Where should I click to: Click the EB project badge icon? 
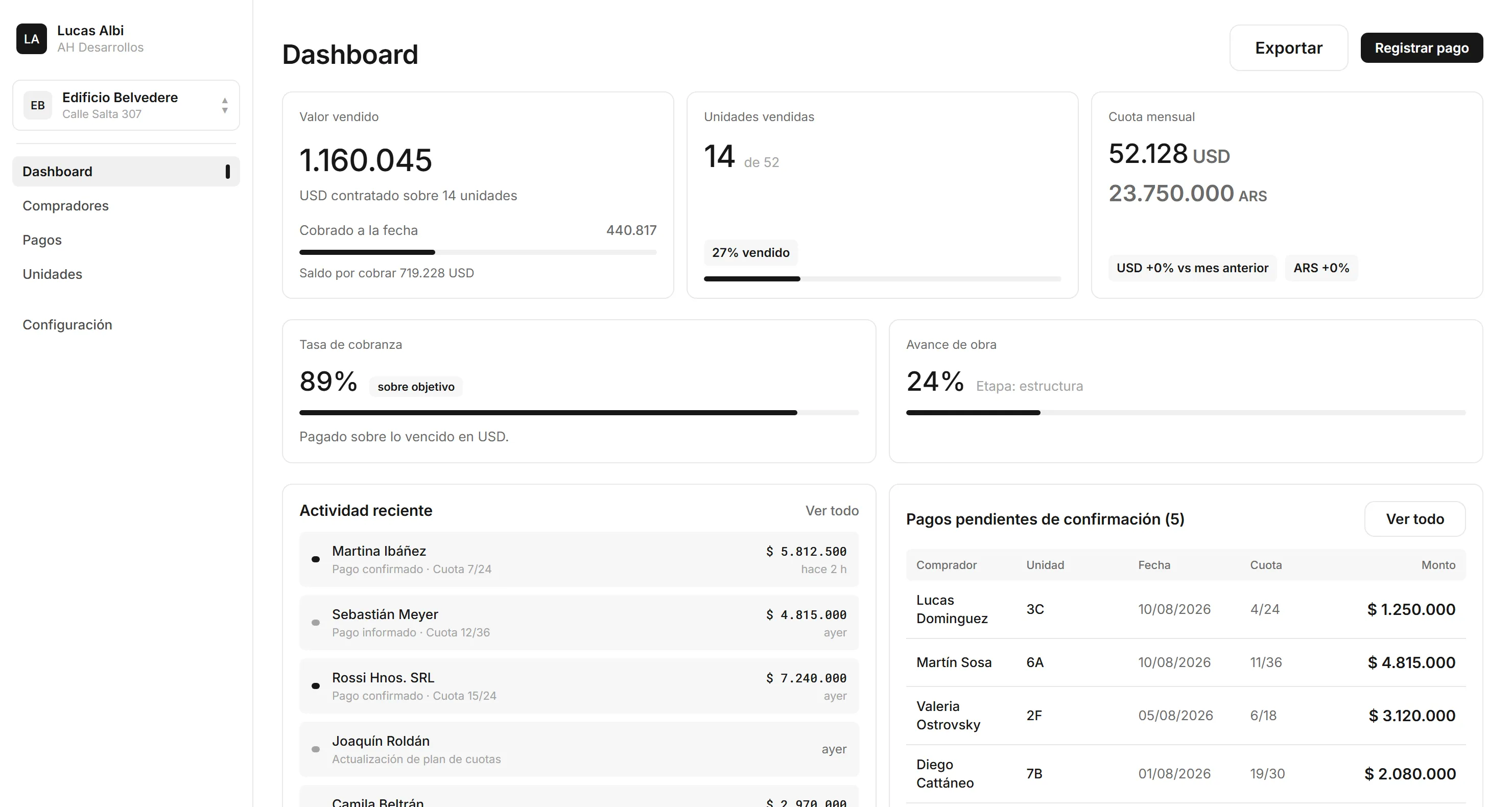point(38,105)
